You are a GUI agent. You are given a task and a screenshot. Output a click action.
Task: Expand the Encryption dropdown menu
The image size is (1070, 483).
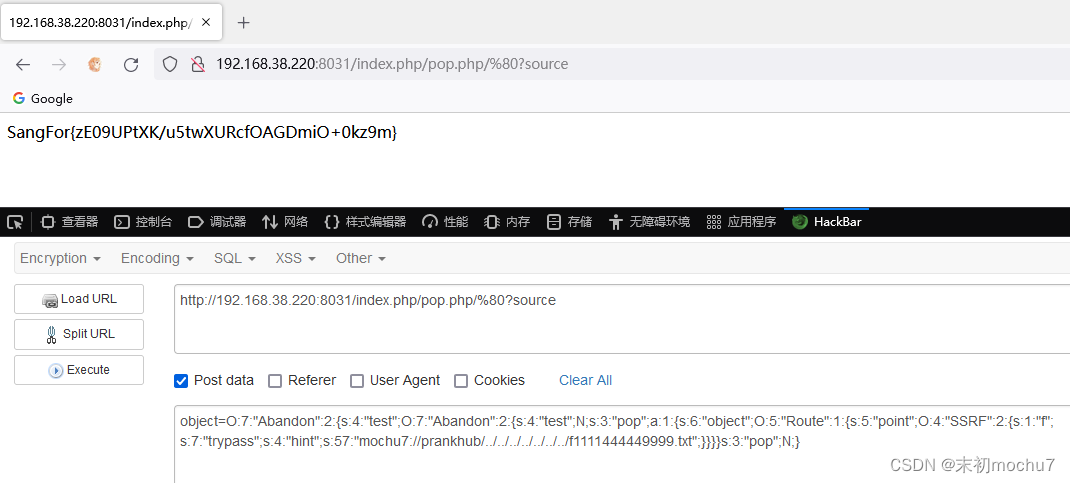click(x=61, y=259)
